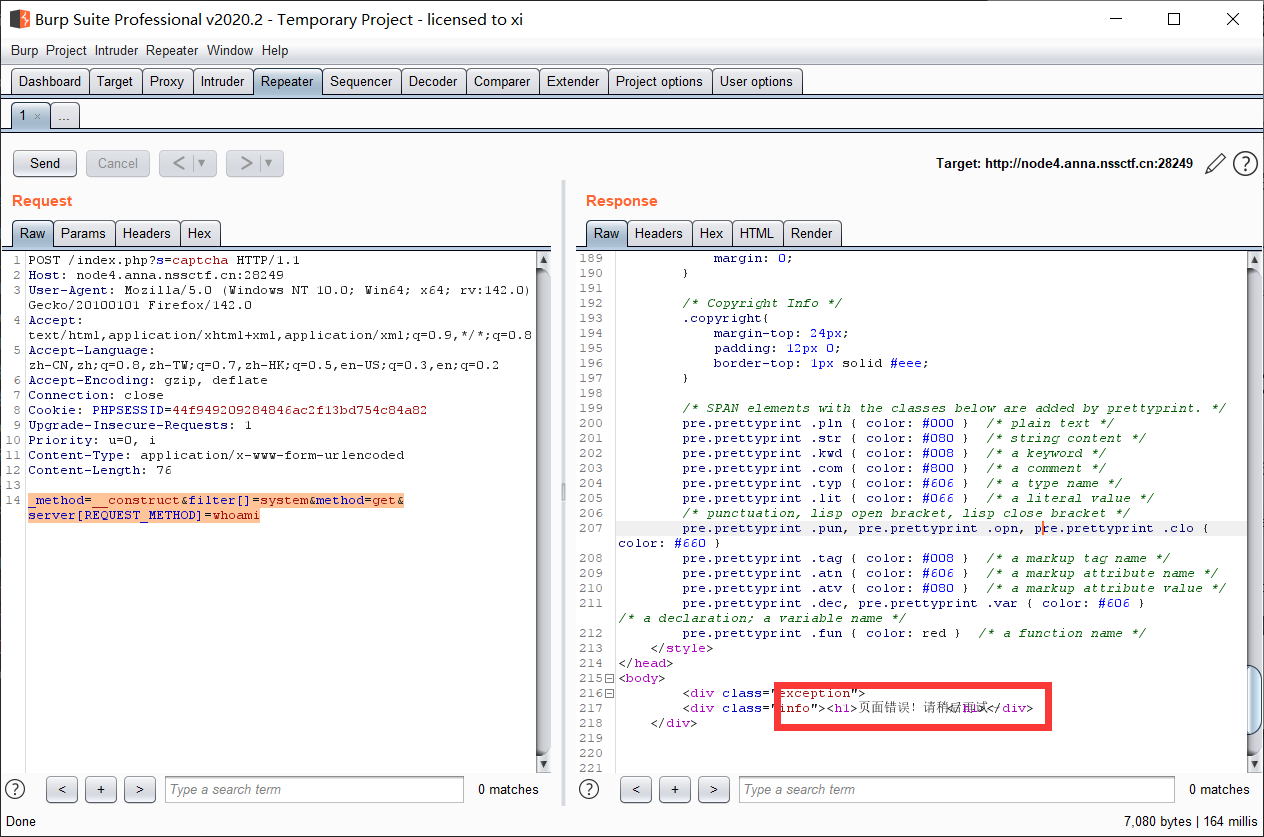
Task: Go forward to next request in history
Action: [245, 163]
